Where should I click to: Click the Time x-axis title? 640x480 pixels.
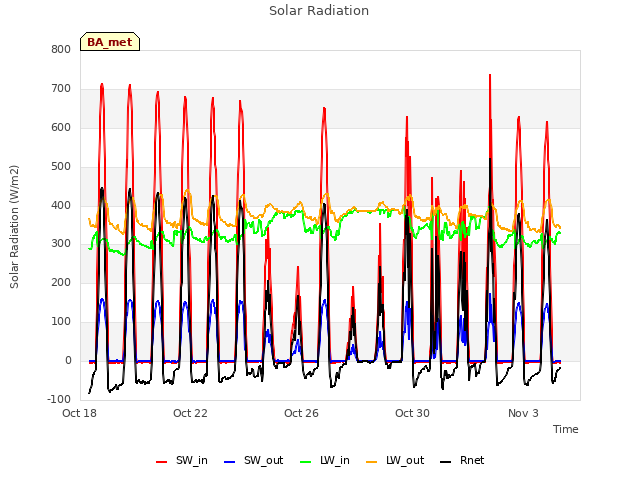click(x=566, y=429)
